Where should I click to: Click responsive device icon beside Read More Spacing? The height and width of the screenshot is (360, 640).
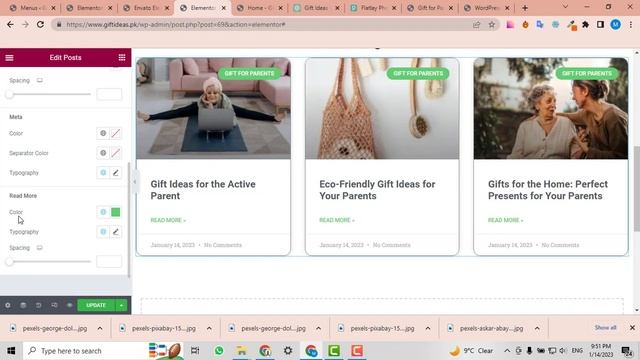coord(40,248)
